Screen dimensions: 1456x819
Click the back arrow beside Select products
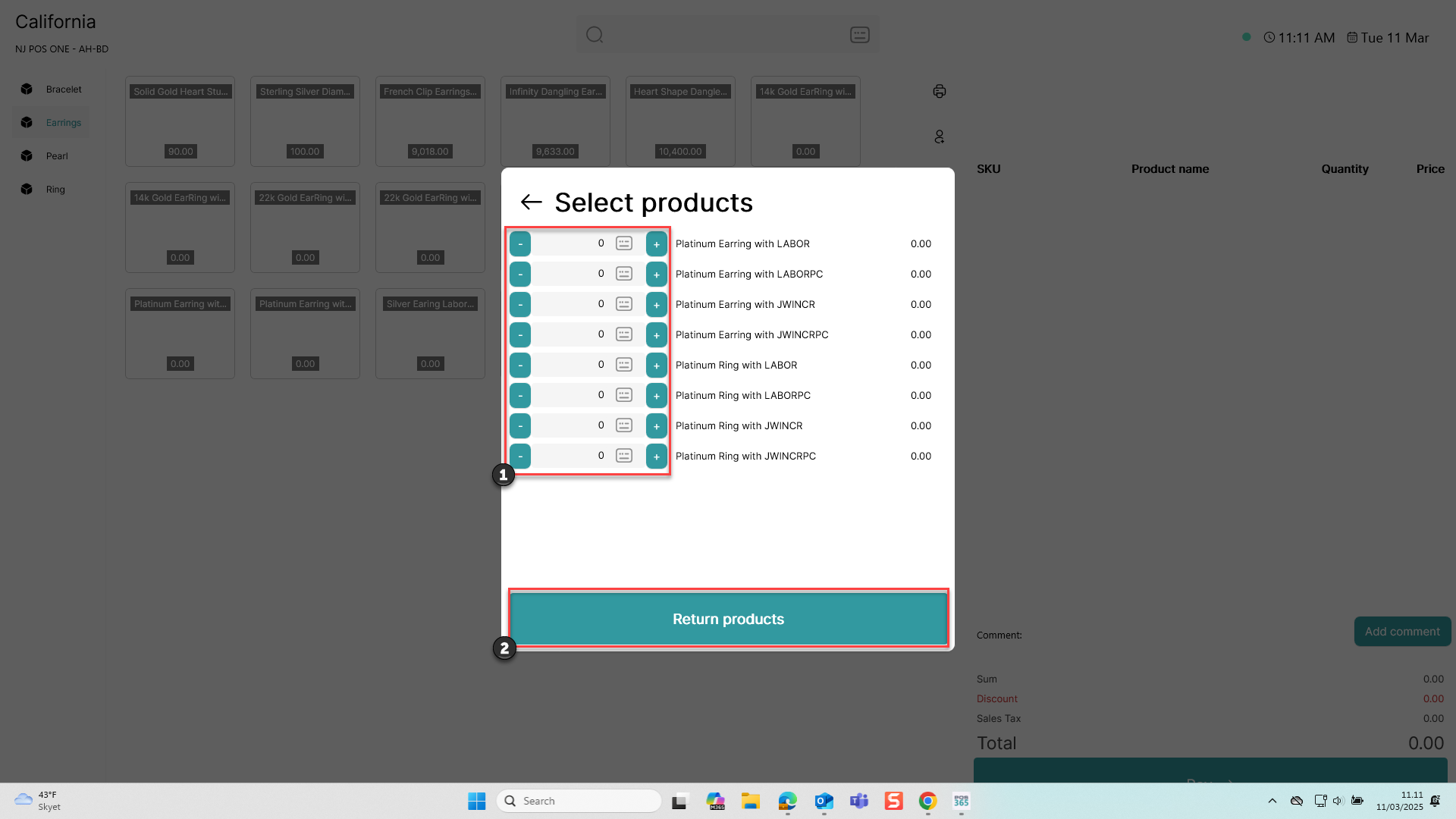click(531, 202)
